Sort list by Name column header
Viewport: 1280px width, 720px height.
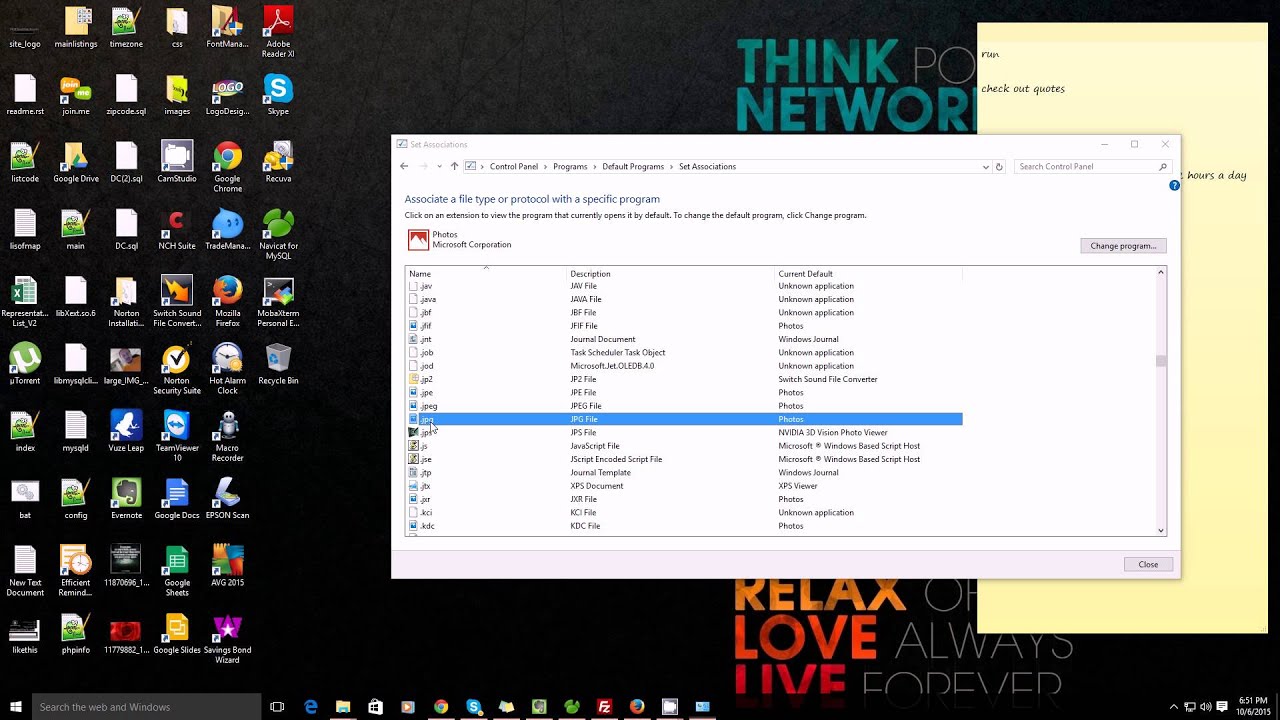[x=486, y=273]
